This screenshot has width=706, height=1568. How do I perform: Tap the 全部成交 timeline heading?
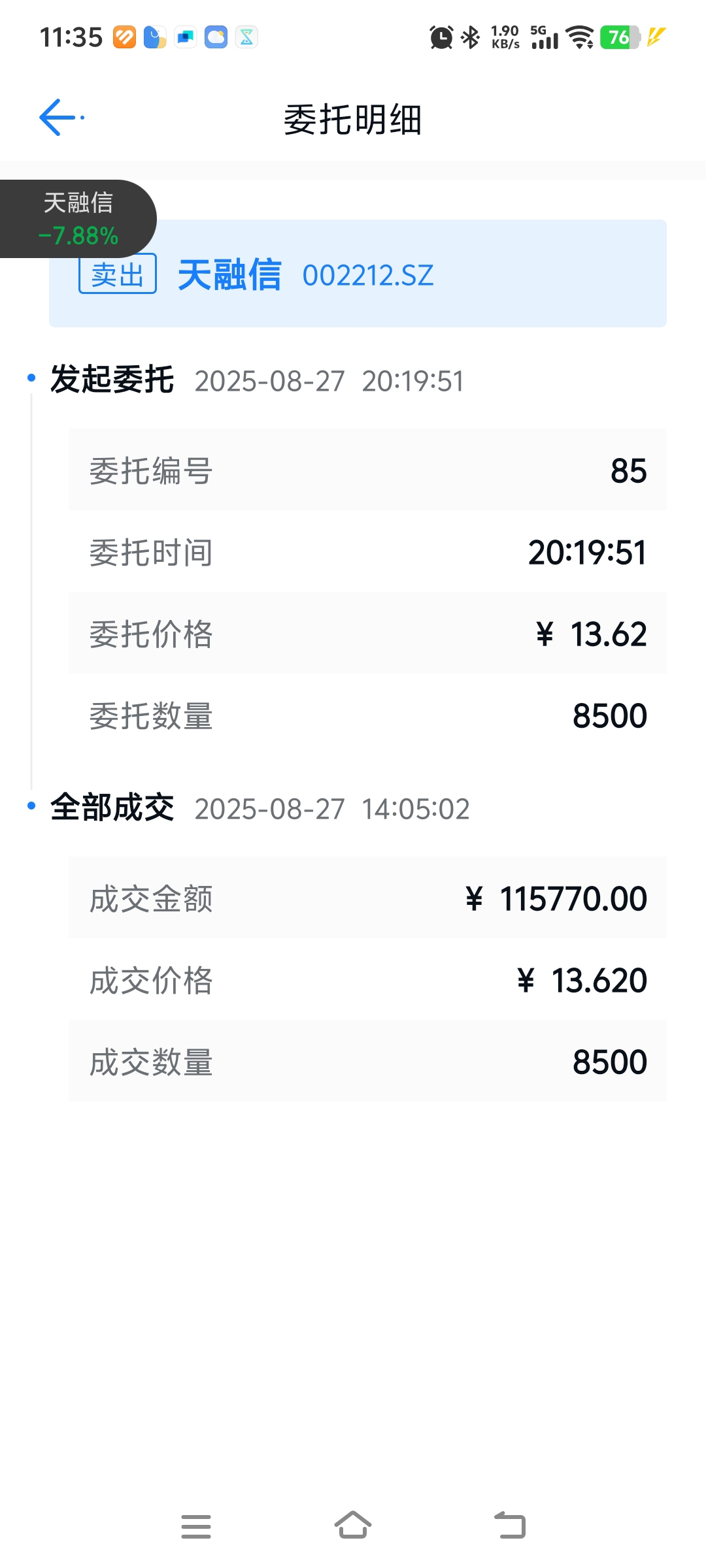[112, 808]
